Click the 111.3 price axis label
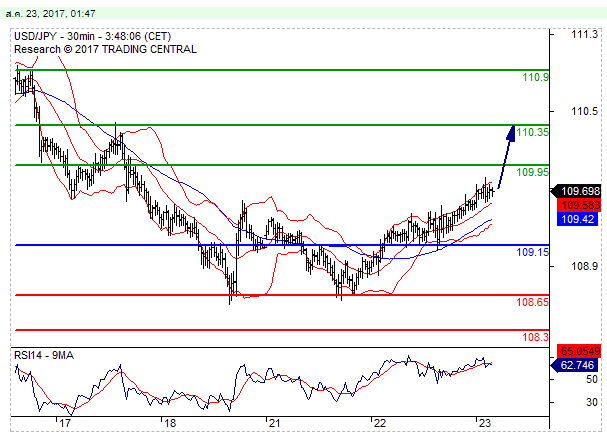The image size is (607, 444). pos(585,34)
